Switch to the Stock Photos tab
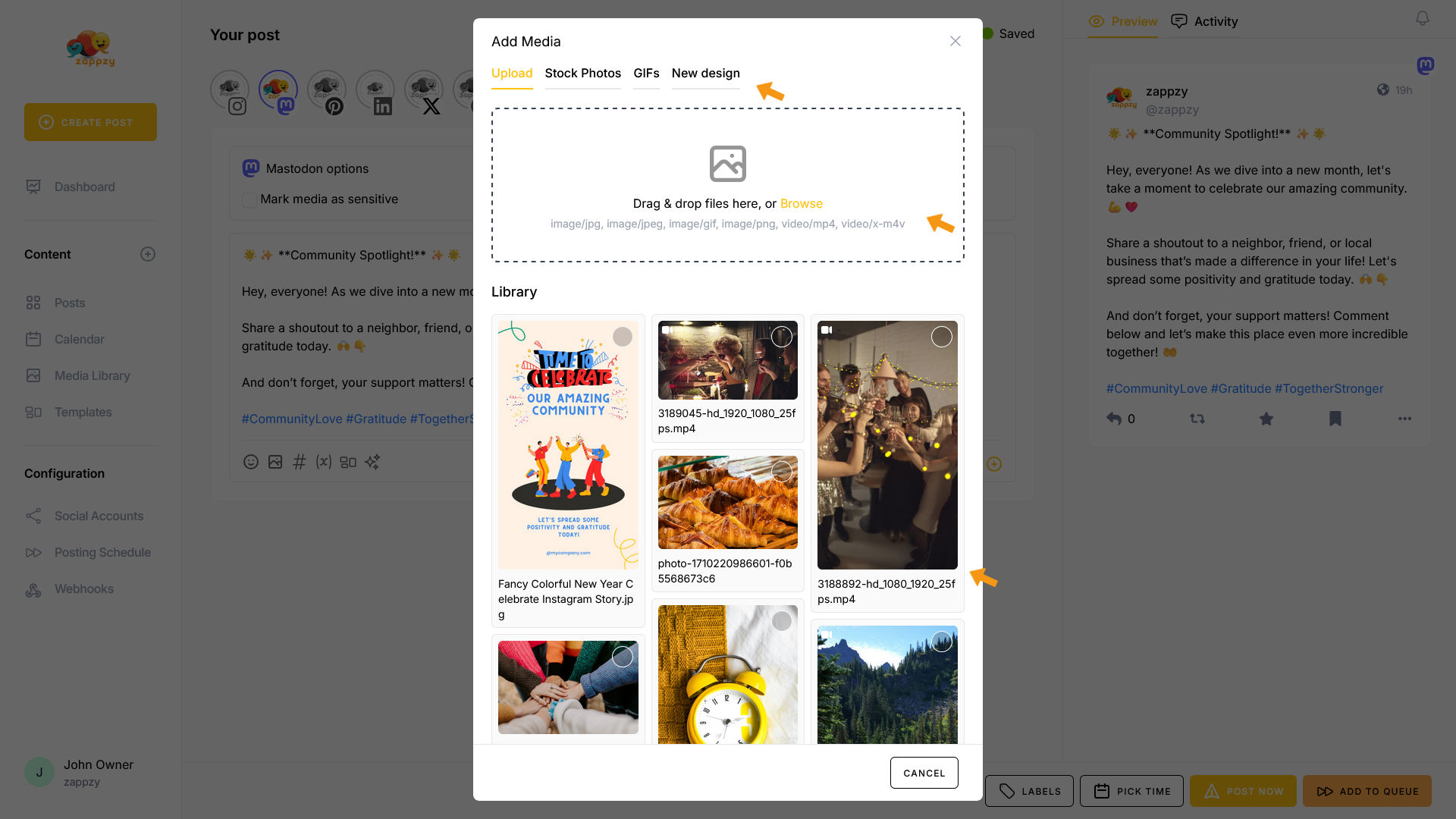 (x=582, y=73)
